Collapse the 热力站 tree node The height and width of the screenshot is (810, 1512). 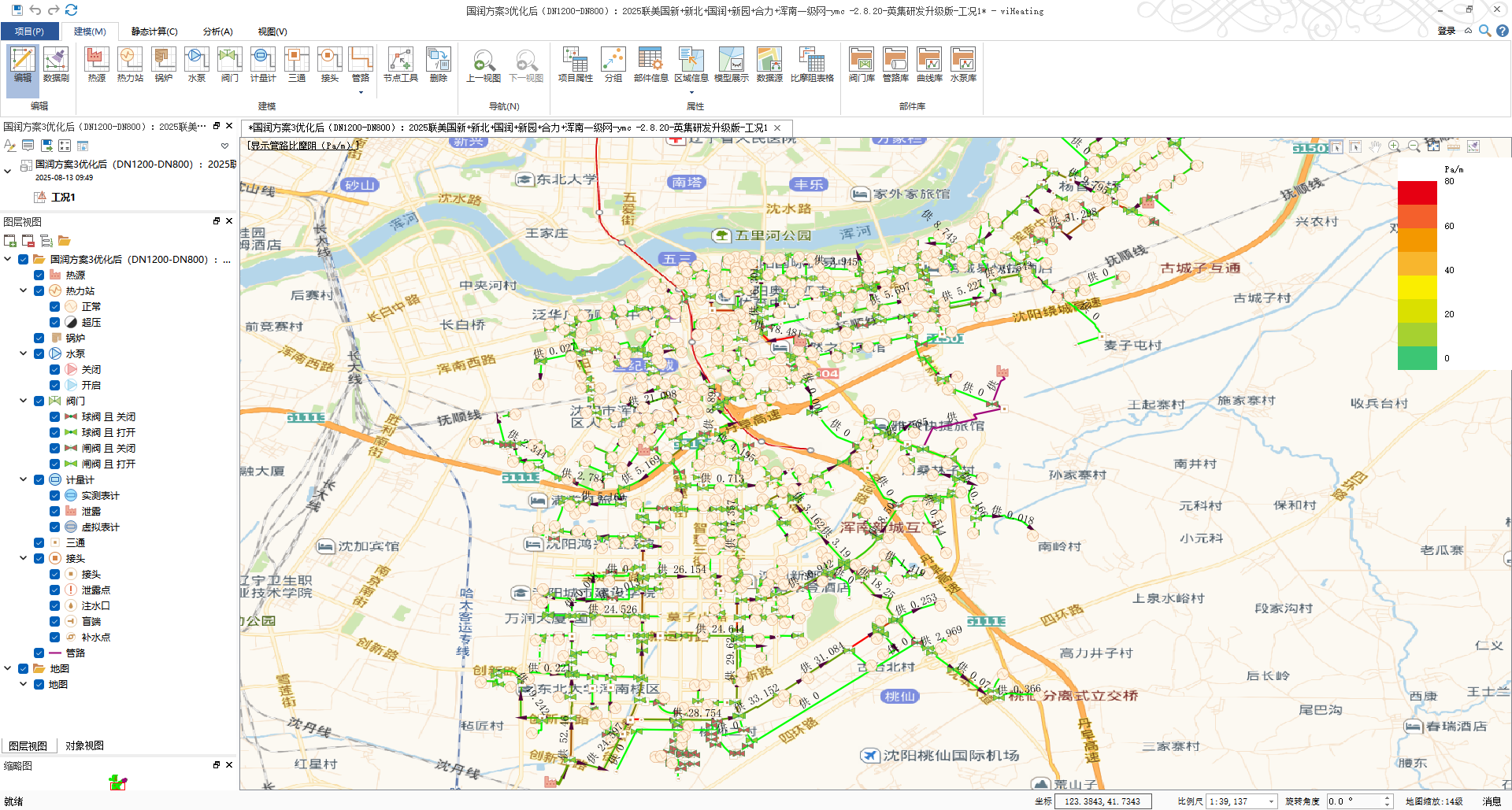coord(24,291)
